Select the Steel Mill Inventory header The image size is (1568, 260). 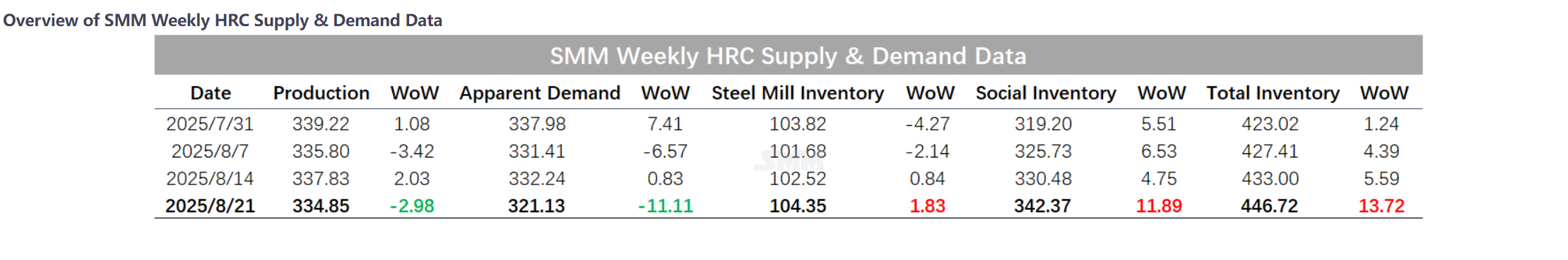point(798,93)
